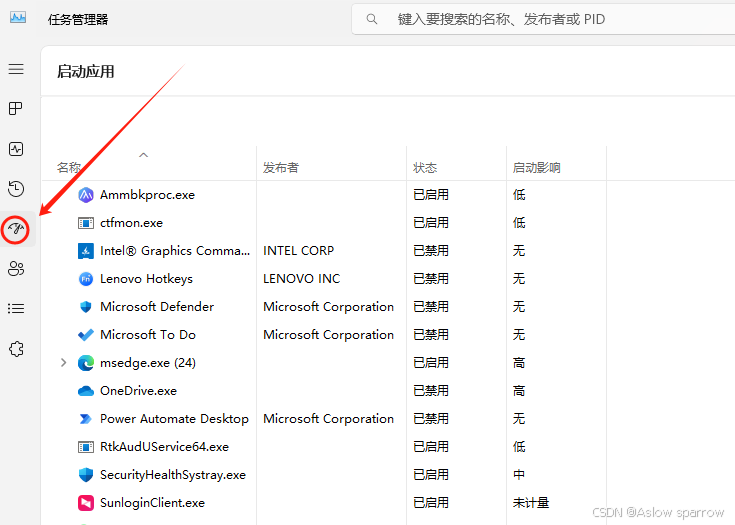735x525 pixels.
Task: Click the msedge.exe Edge icon
Action: click(86, 363)
